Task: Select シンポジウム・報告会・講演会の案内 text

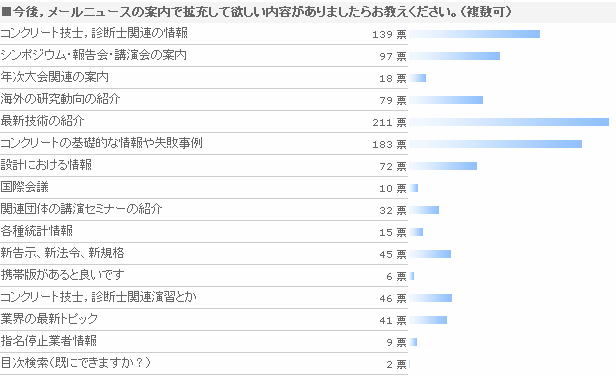Action: coord(94,55)
